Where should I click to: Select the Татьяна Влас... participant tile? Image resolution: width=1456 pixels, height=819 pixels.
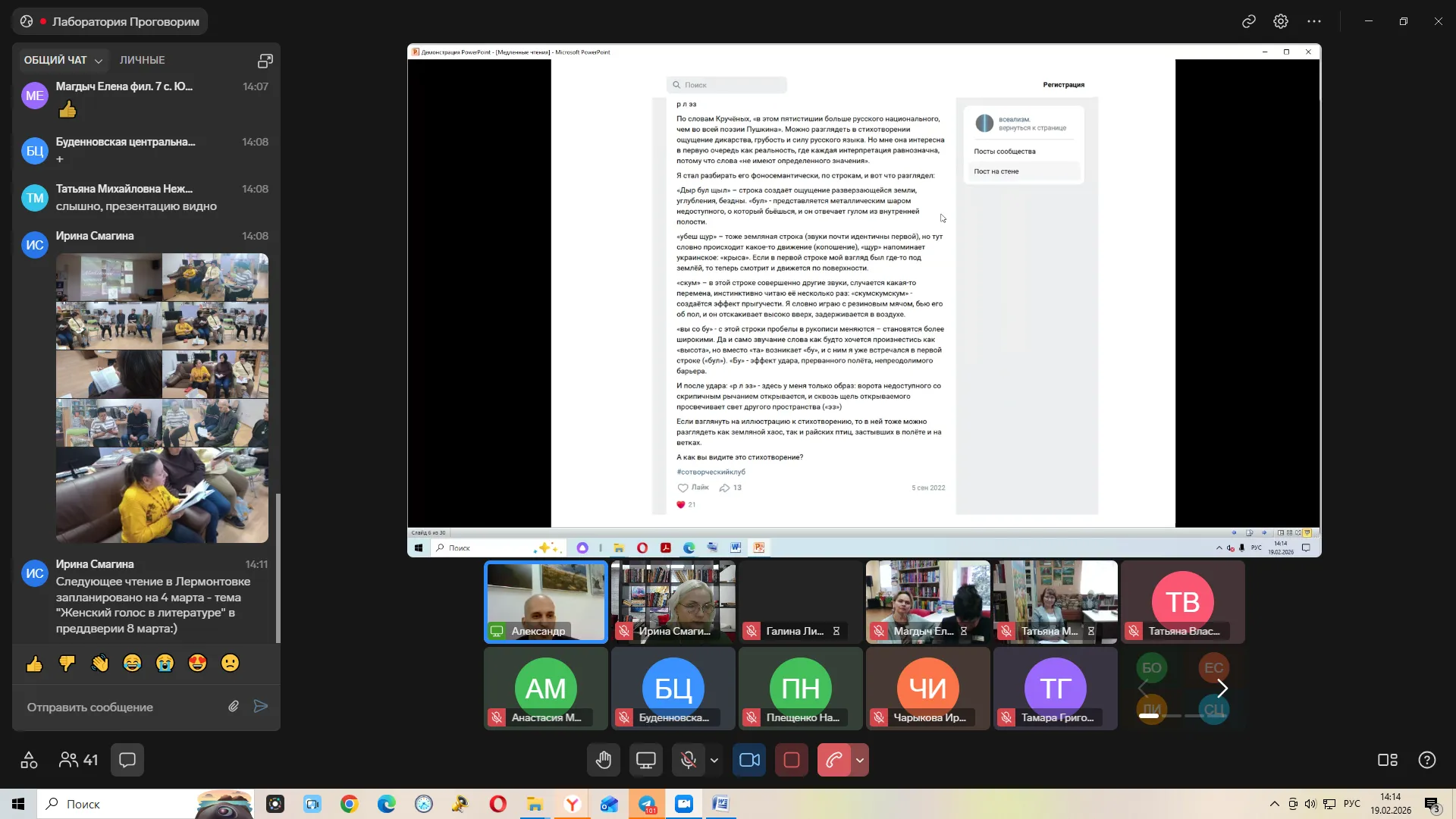tap(1183, 602)
